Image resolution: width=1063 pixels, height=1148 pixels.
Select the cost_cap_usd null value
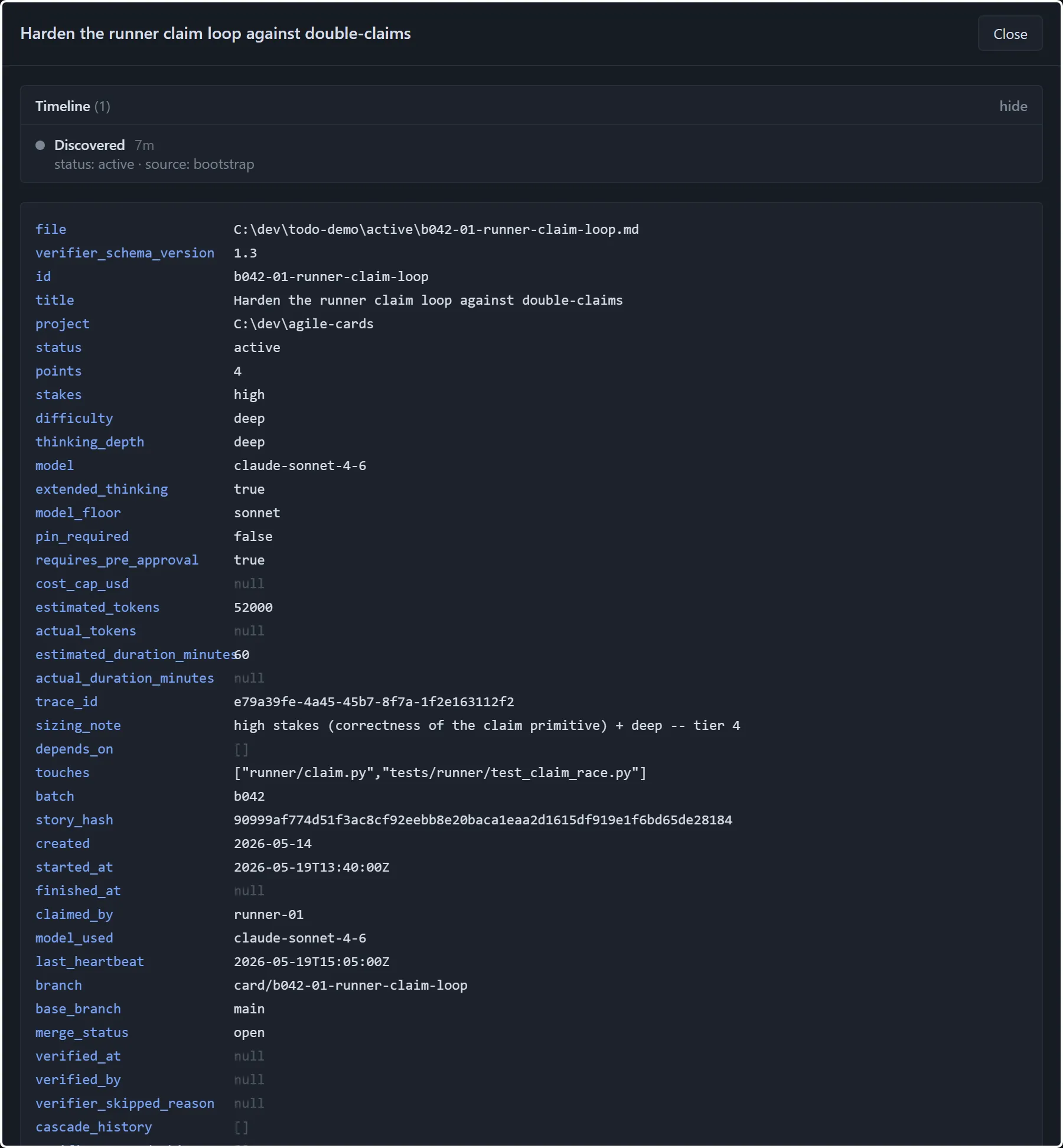click(249, 583)
